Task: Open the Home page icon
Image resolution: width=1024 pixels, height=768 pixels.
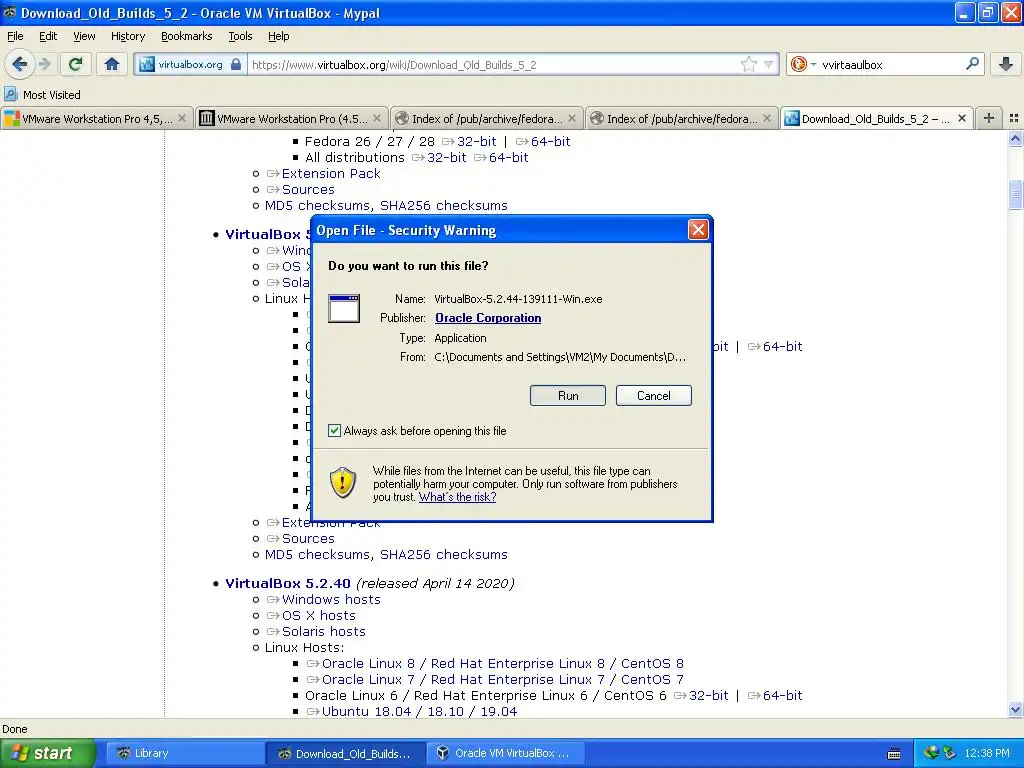Action: pos(112,64)
